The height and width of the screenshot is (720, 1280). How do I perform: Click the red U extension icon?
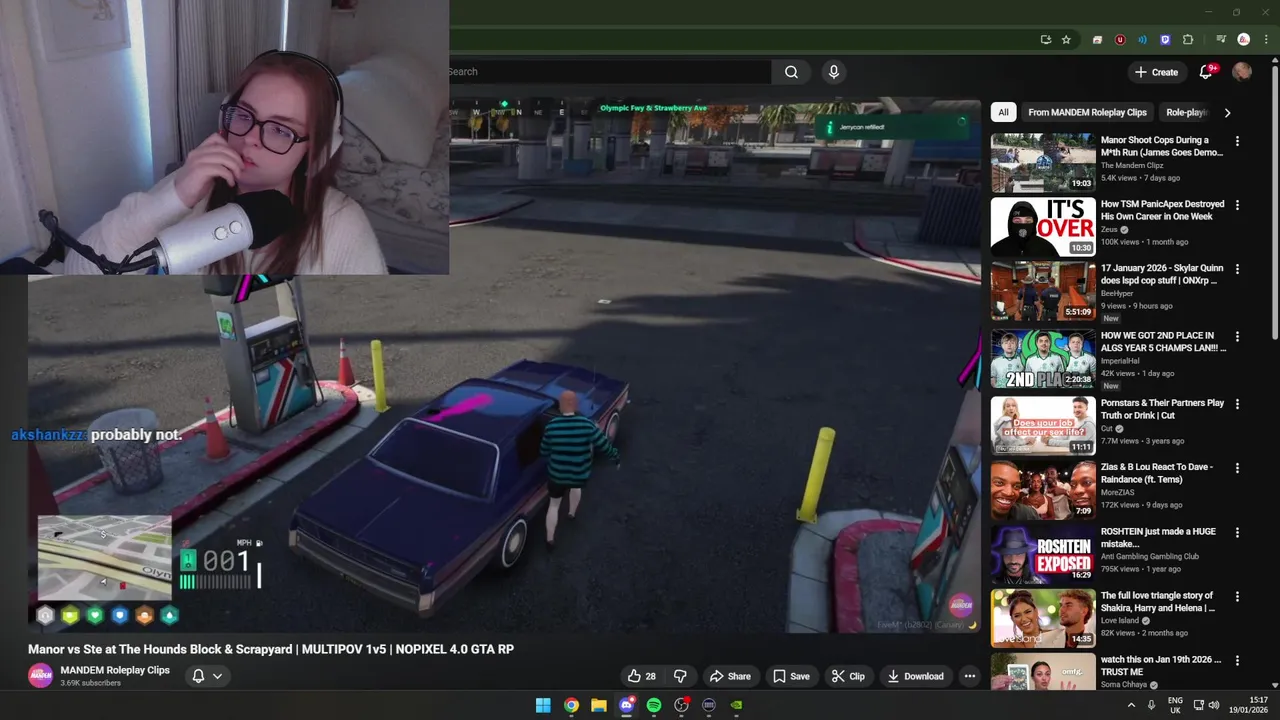1120,40
